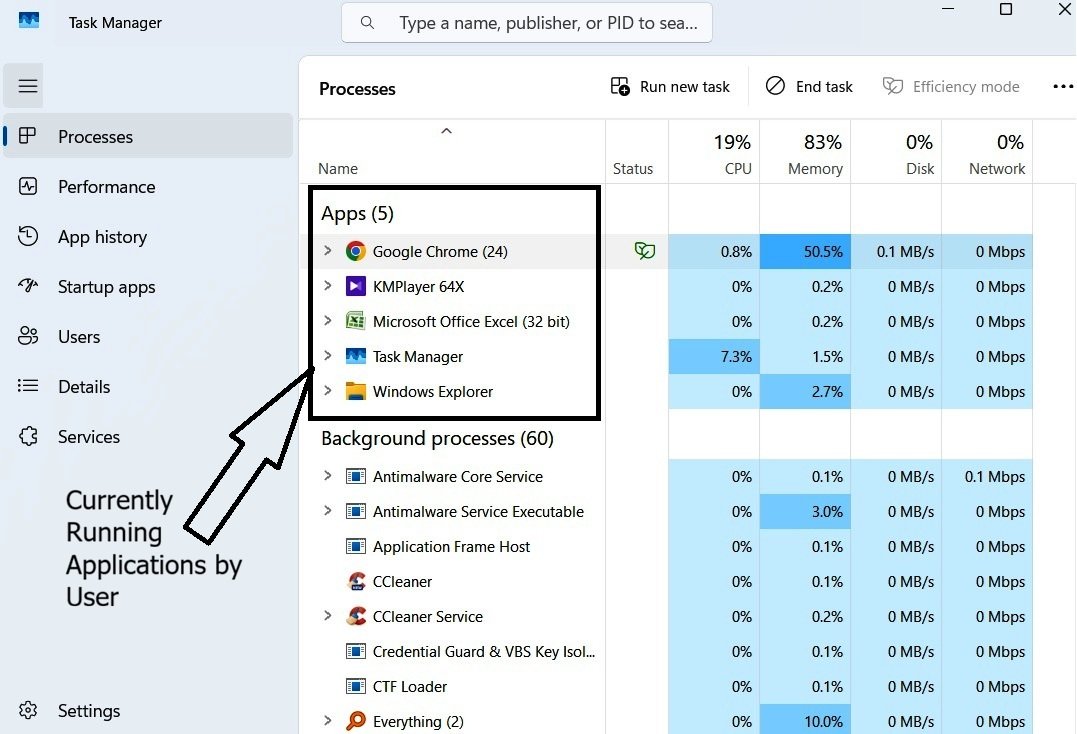The width and height of the screenshot is (1077, 734).
Task: Click the Application Frame Host icon
Action: click(x=356, y=547)
